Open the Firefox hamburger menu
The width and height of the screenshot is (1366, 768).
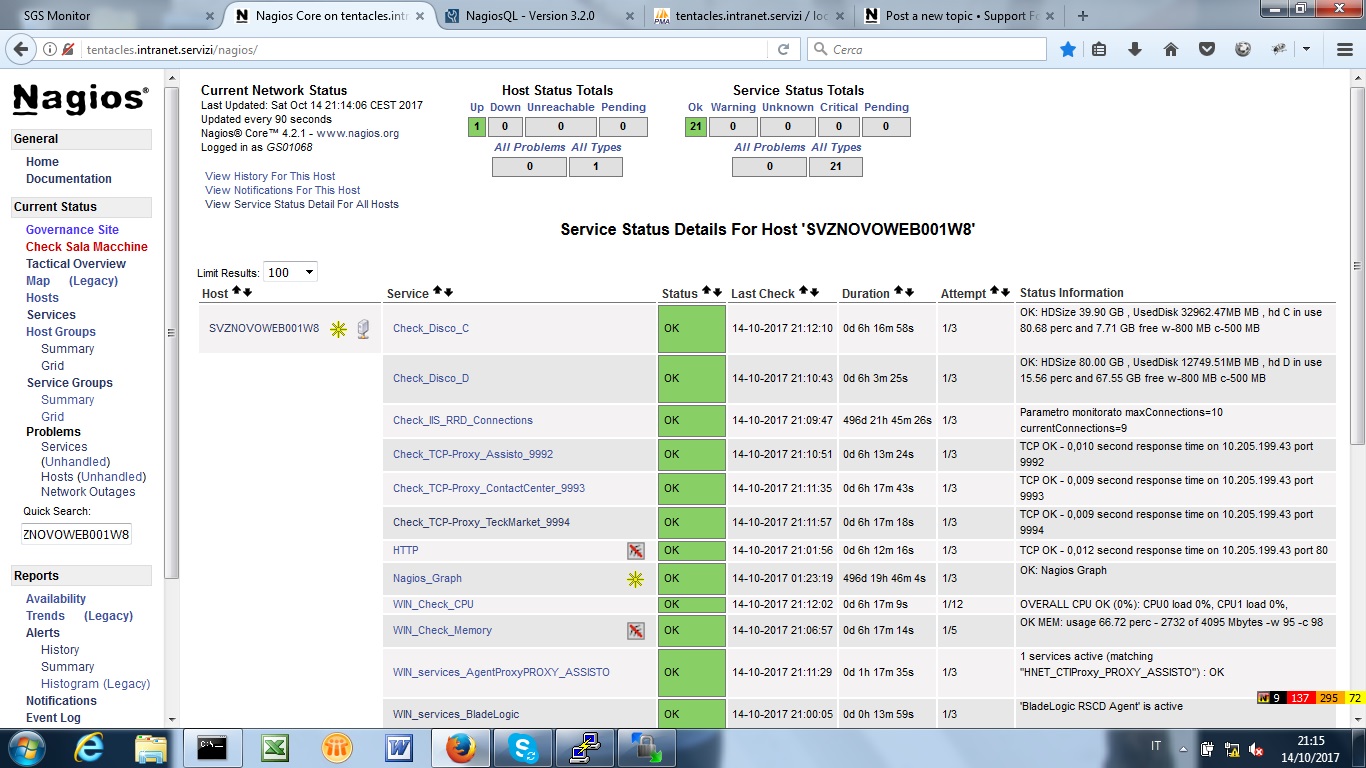(x=1345, y=49)
